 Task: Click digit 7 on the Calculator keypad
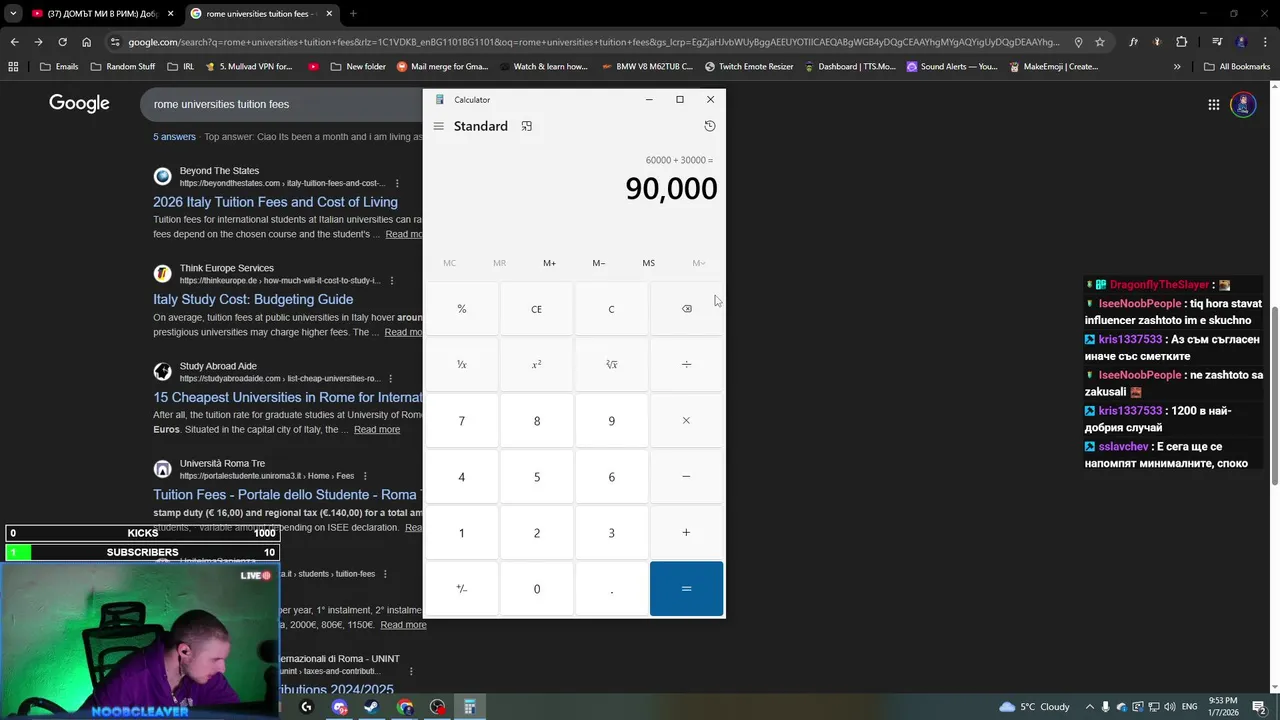[x=461, y=421]
